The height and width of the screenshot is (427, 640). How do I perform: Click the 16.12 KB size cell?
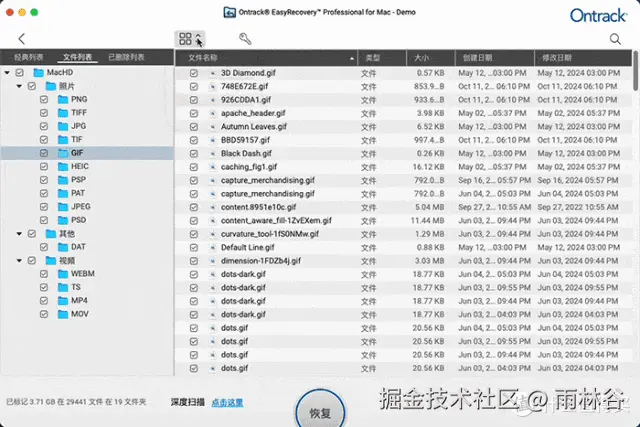[x=428, y=167]
